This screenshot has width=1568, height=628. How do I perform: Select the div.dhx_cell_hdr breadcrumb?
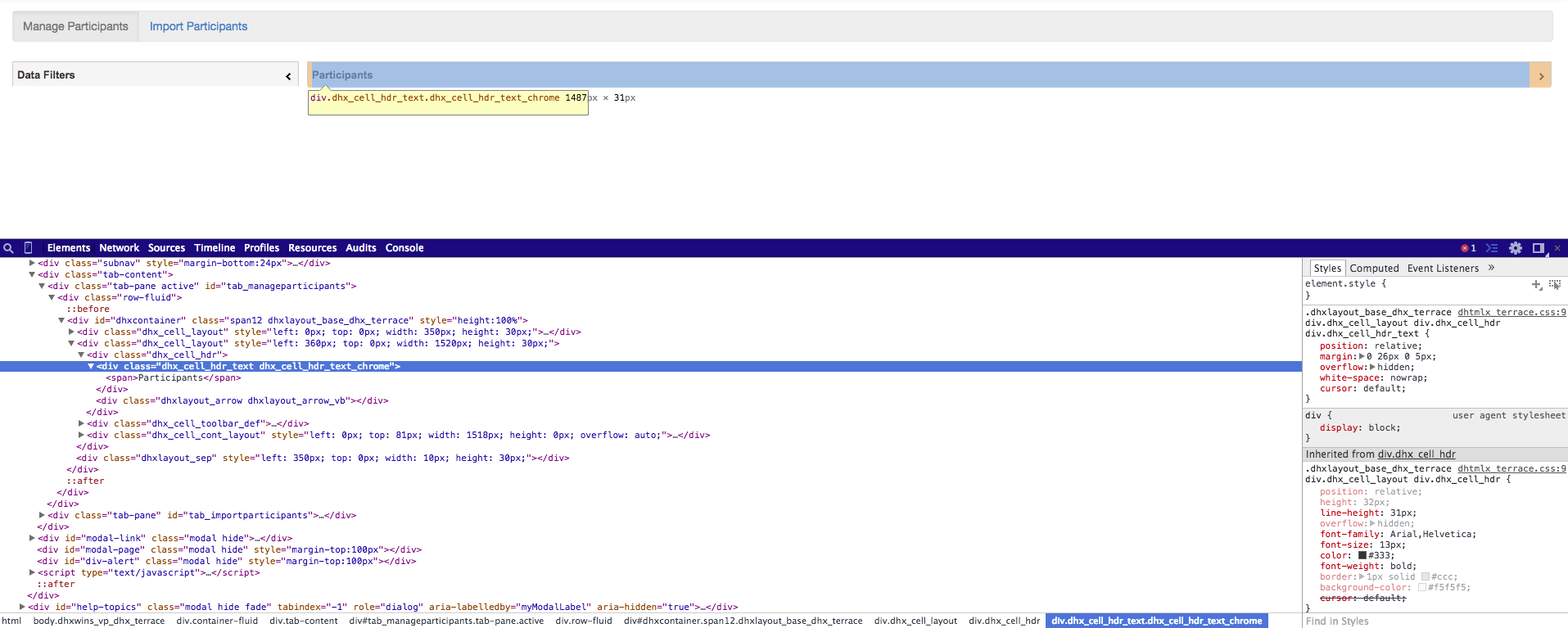1005,621
